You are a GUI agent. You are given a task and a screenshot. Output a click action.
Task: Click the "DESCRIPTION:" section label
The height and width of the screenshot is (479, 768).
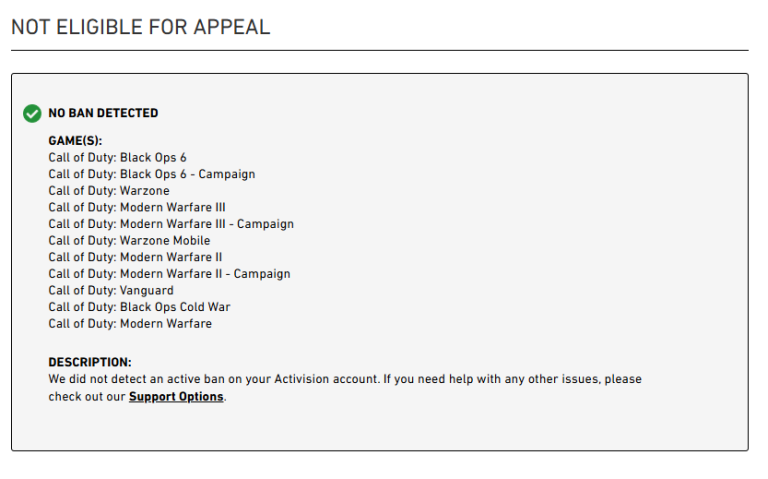click(x=90, y=362)
